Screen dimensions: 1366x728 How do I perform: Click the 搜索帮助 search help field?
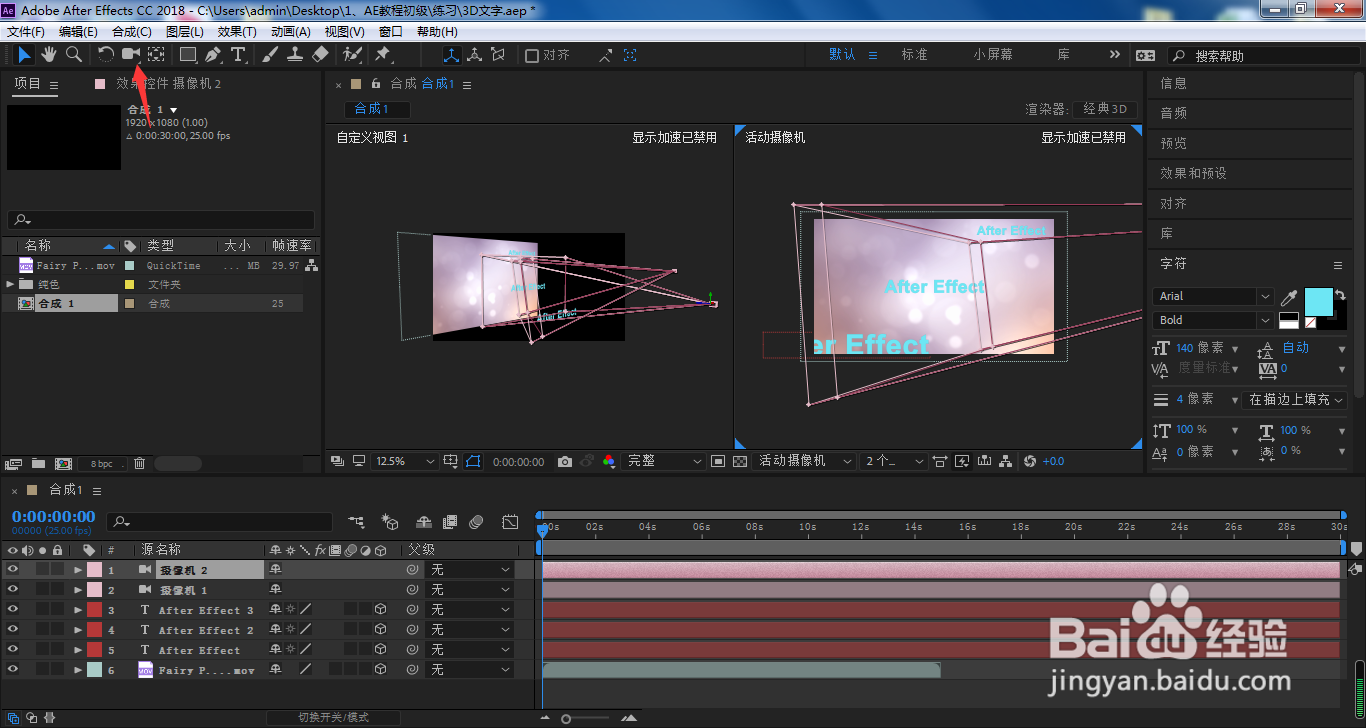pyautogui.click(x=1266, y=56)
